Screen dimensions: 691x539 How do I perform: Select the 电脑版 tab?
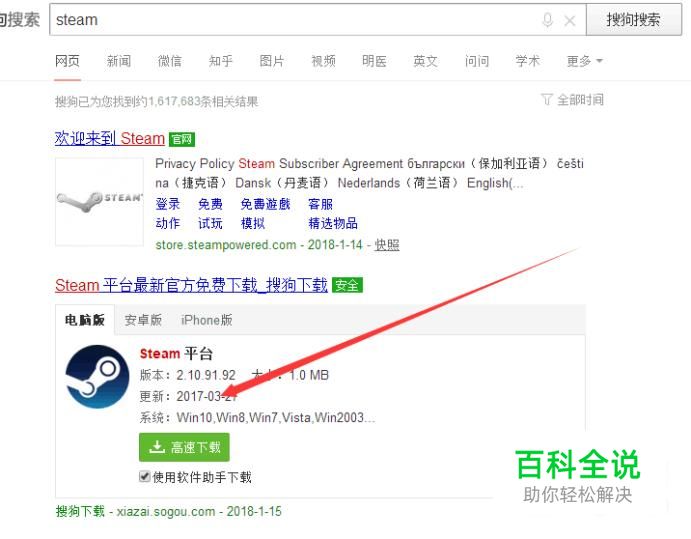[85, 320]
